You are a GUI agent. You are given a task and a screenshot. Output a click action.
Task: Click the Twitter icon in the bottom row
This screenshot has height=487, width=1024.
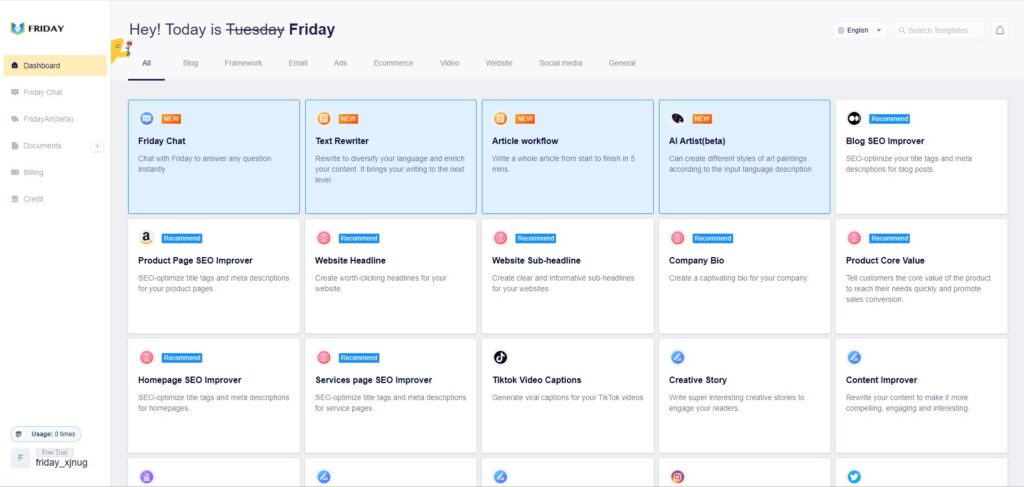854,477
